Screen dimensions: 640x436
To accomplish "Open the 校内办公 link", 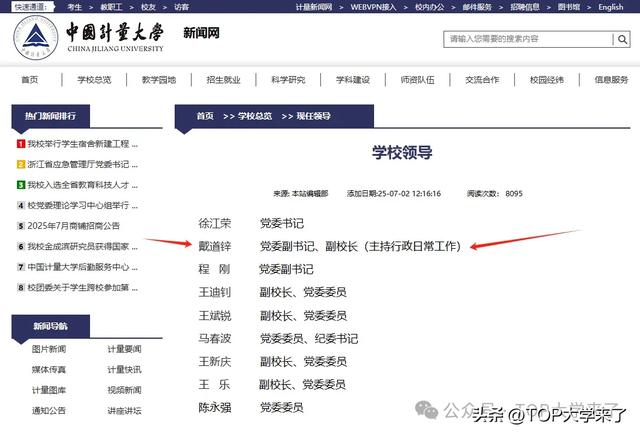I will [429, 7].
